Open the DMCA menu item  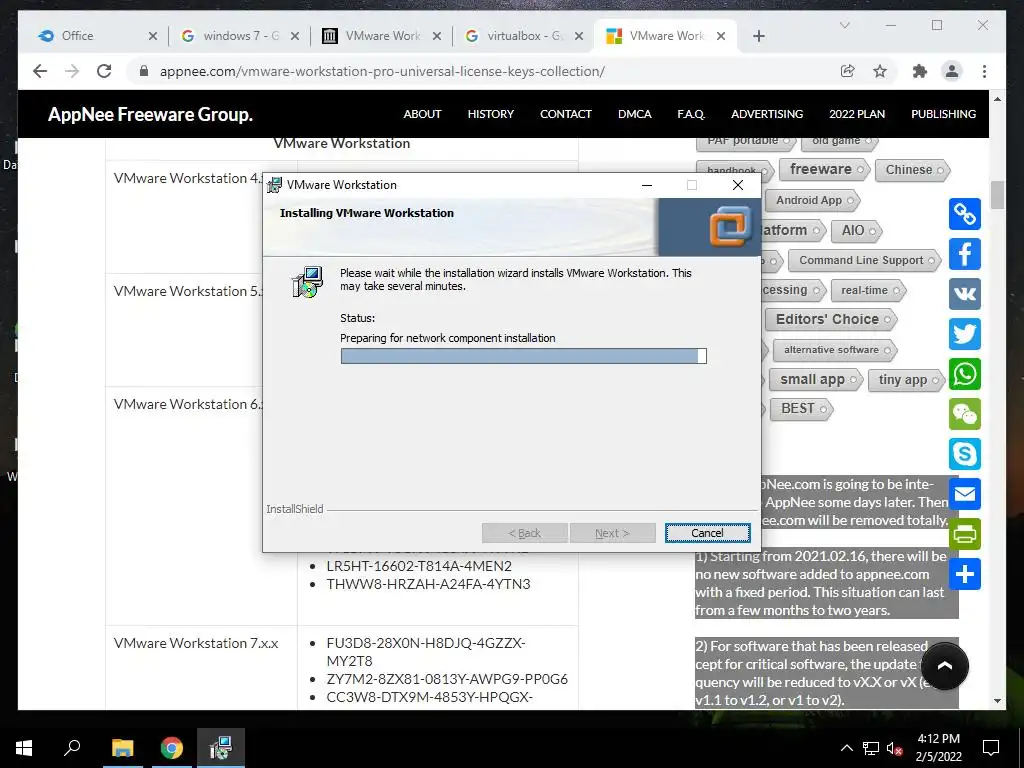point(635,114)
